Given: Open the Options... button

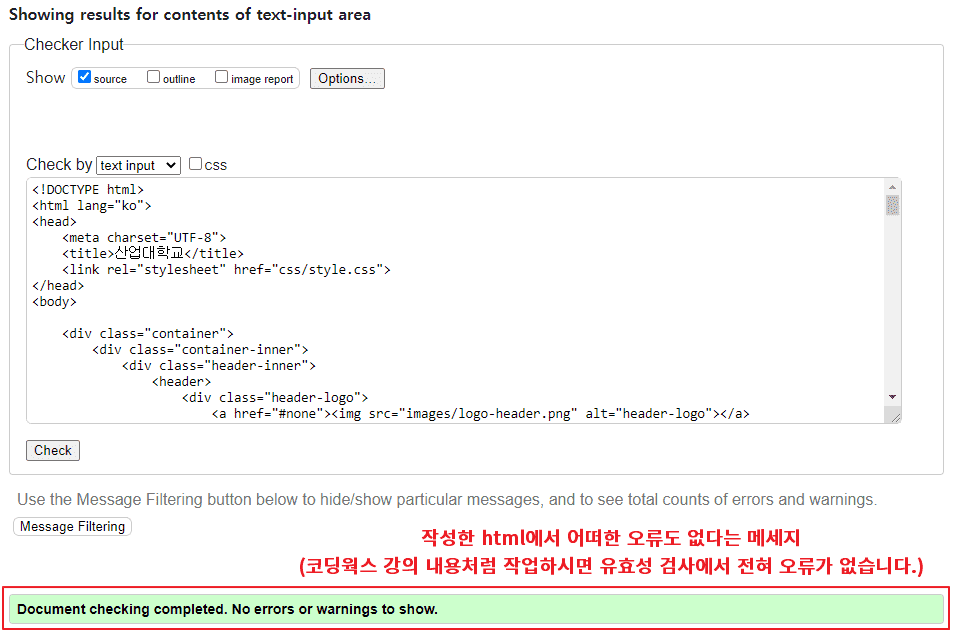Looking at the screenshot, I should tap(347, 78).
